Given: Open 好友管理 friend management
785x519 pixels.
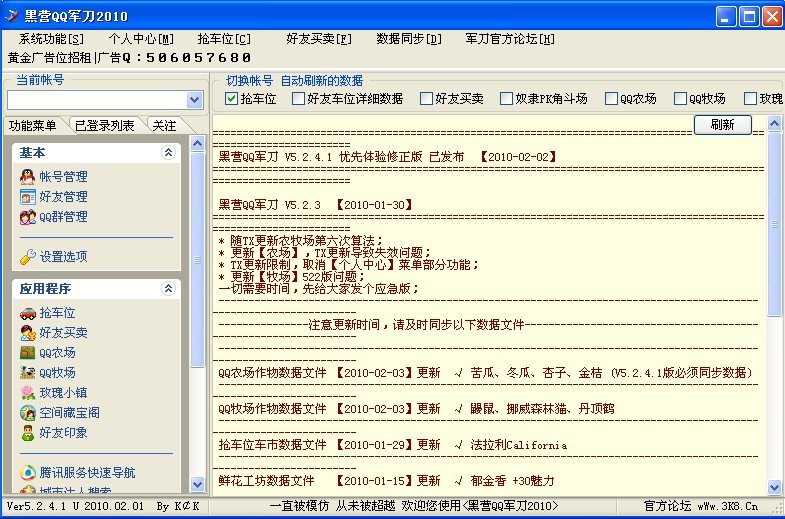Looking at the screenshot, I should click(x=64, y=197).
